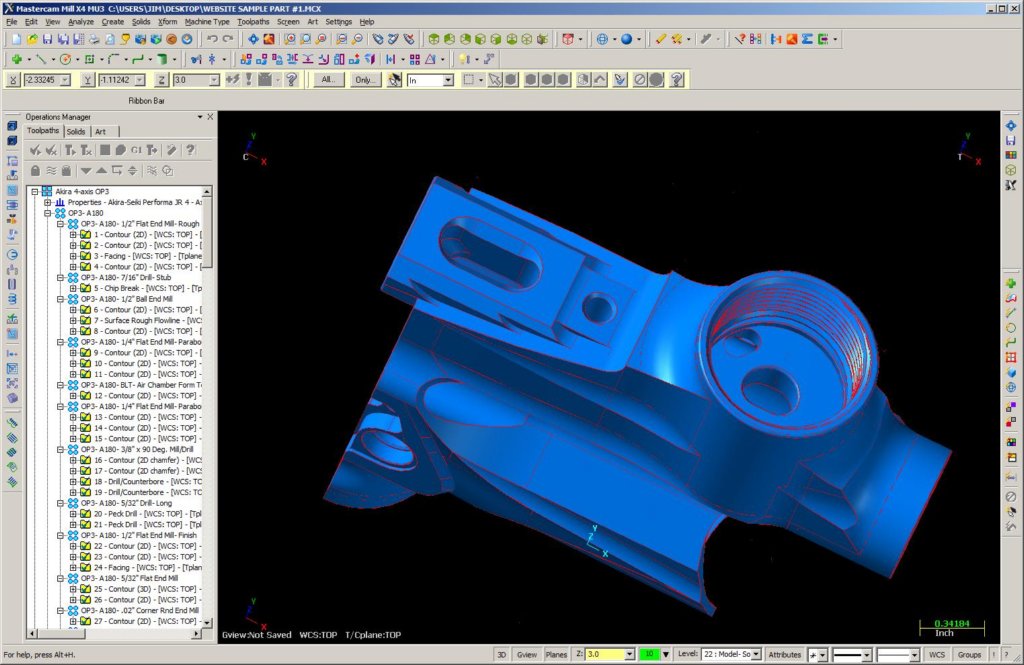Click the WCS button in status bar
Image resolution: width=1024 pixels, height=665 pixels.
tap(936, 654)
